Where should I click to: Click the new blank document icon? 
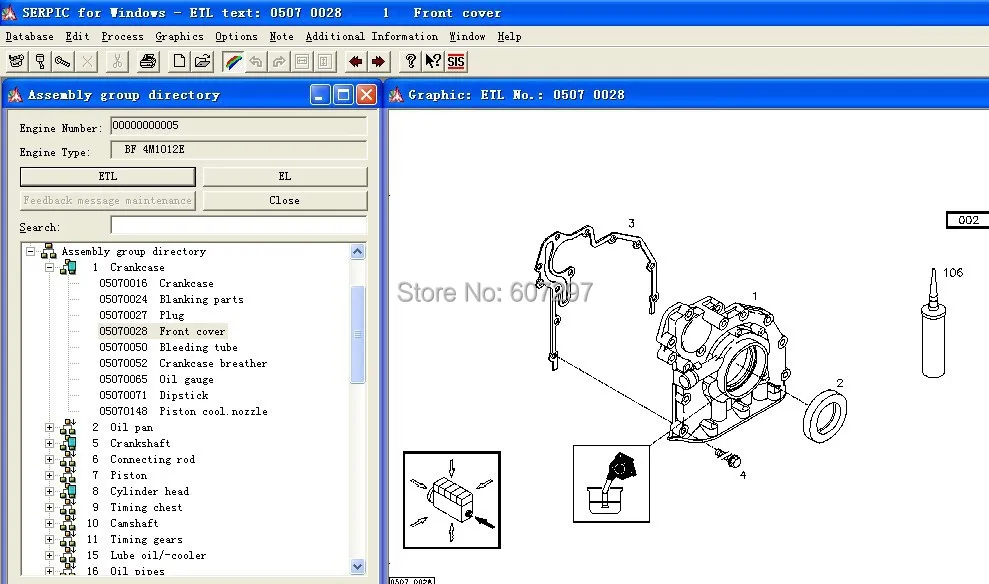pyautogui.click(x=179, y=61)
